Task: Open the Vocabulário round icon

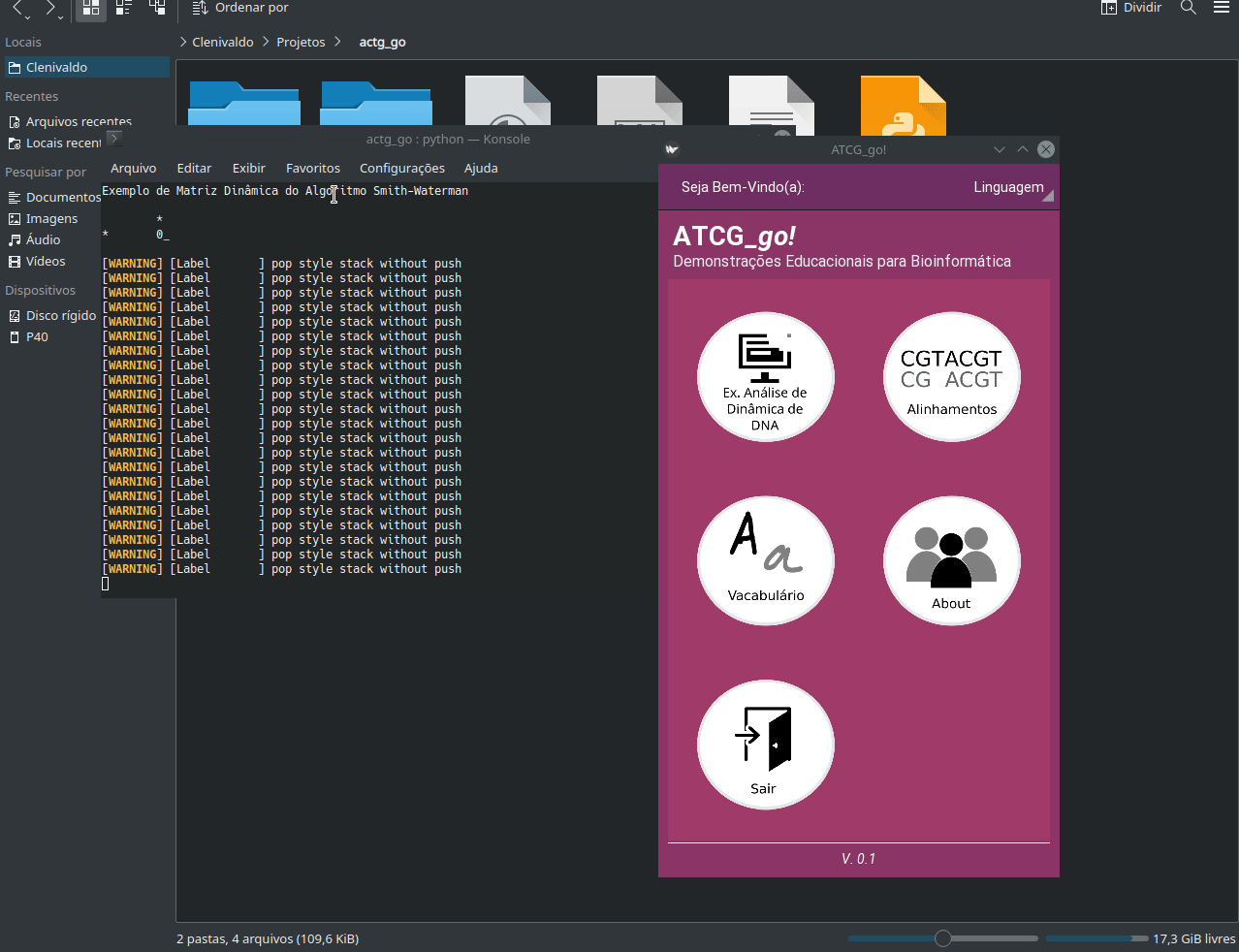Action: 765,560
